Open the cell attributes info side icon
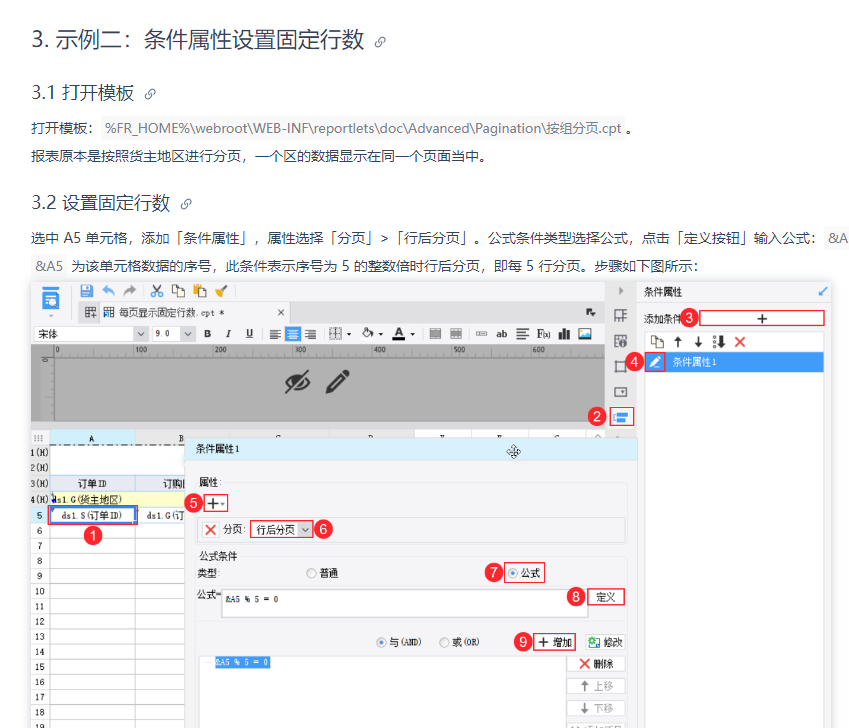 (621, 341)
